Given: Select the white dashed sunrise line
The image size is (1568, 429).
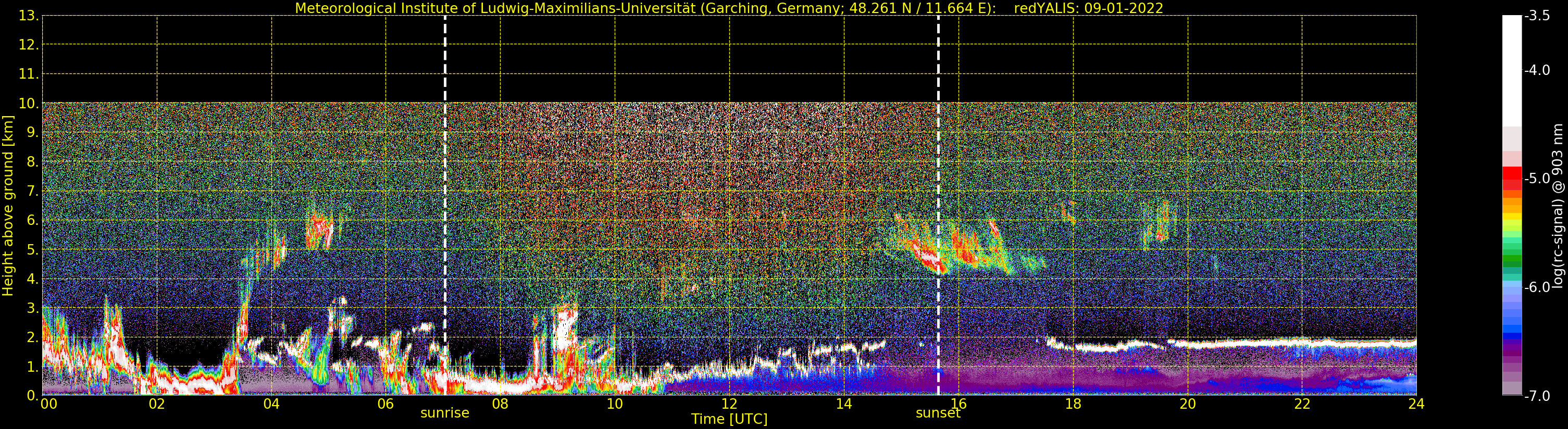Looking at the screenshot, I should tap(445, 205).
